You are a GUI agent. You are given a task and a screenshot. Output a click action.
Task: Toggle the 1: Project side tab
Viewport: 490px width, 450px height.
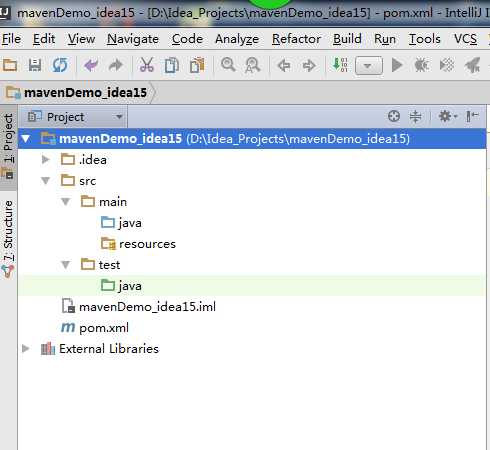pyautogui.click(x=9, y=147)
